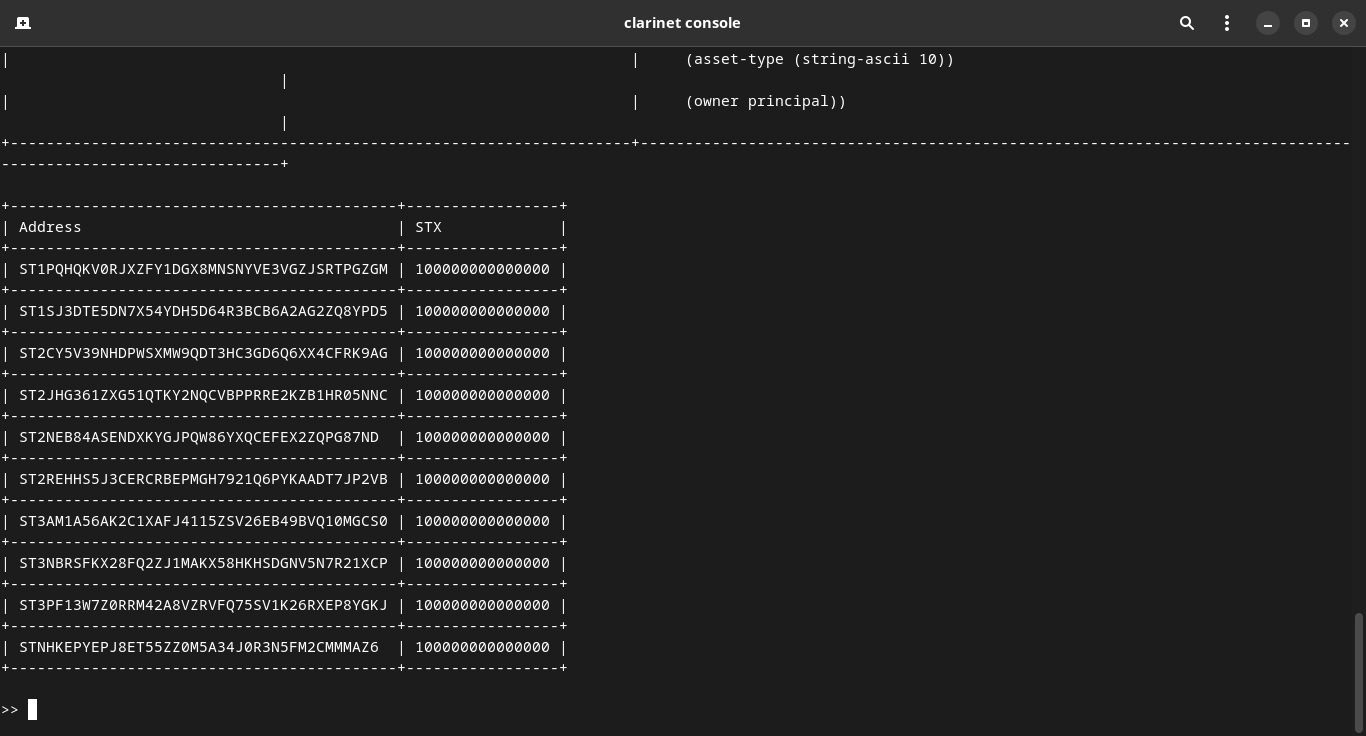The width and height of the screenshot is (1366, 736).
Task: Click the >> prompt input line
Action: (683, 710)
